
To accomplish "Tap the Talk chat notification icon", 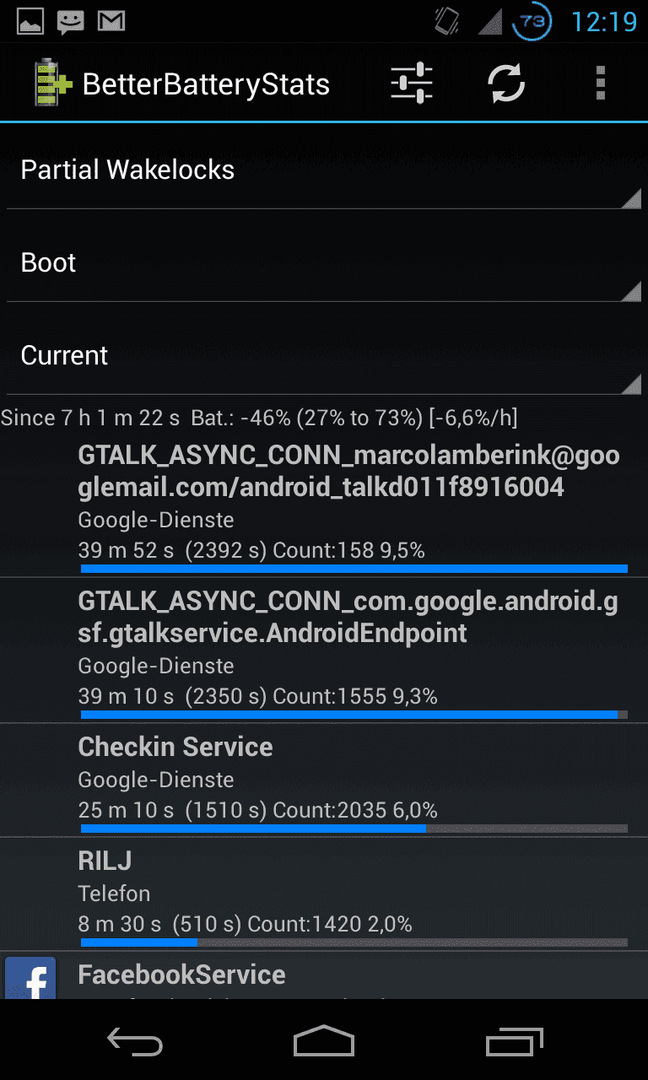I will click(x=71, y=23).
